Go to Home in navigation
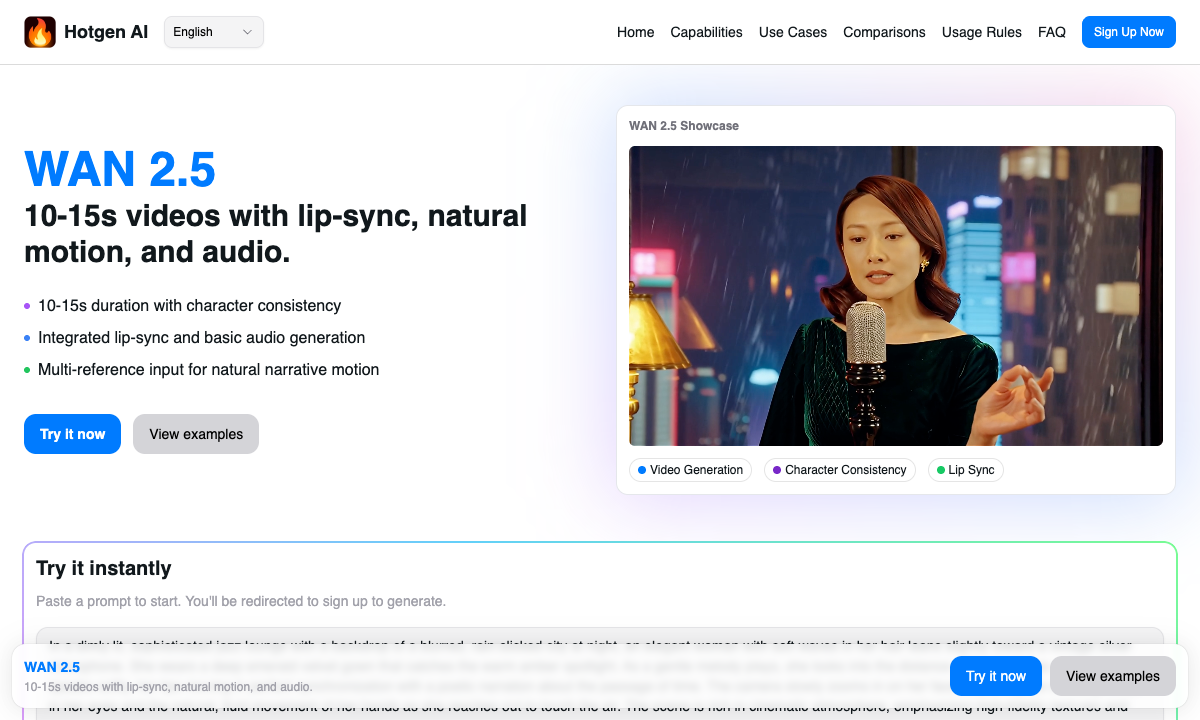This screenshot has width=1200, height=720. click(x=635, y=32)
